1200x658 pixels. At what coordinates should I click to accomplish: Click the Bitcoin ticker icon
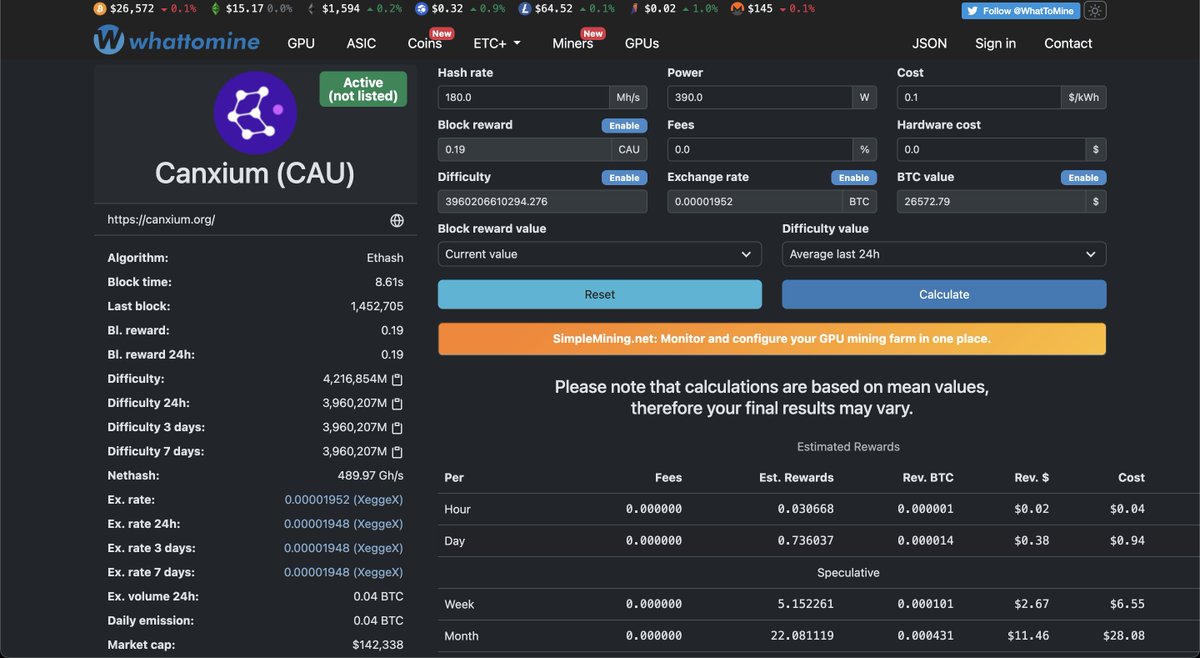tap(99, 9)
